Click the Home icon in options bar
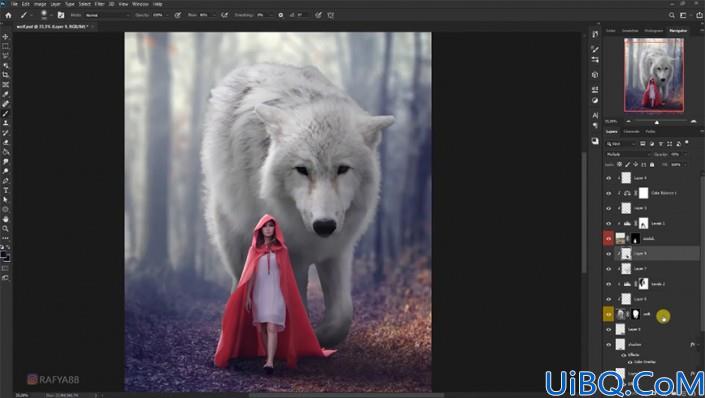 pos(8,15)
